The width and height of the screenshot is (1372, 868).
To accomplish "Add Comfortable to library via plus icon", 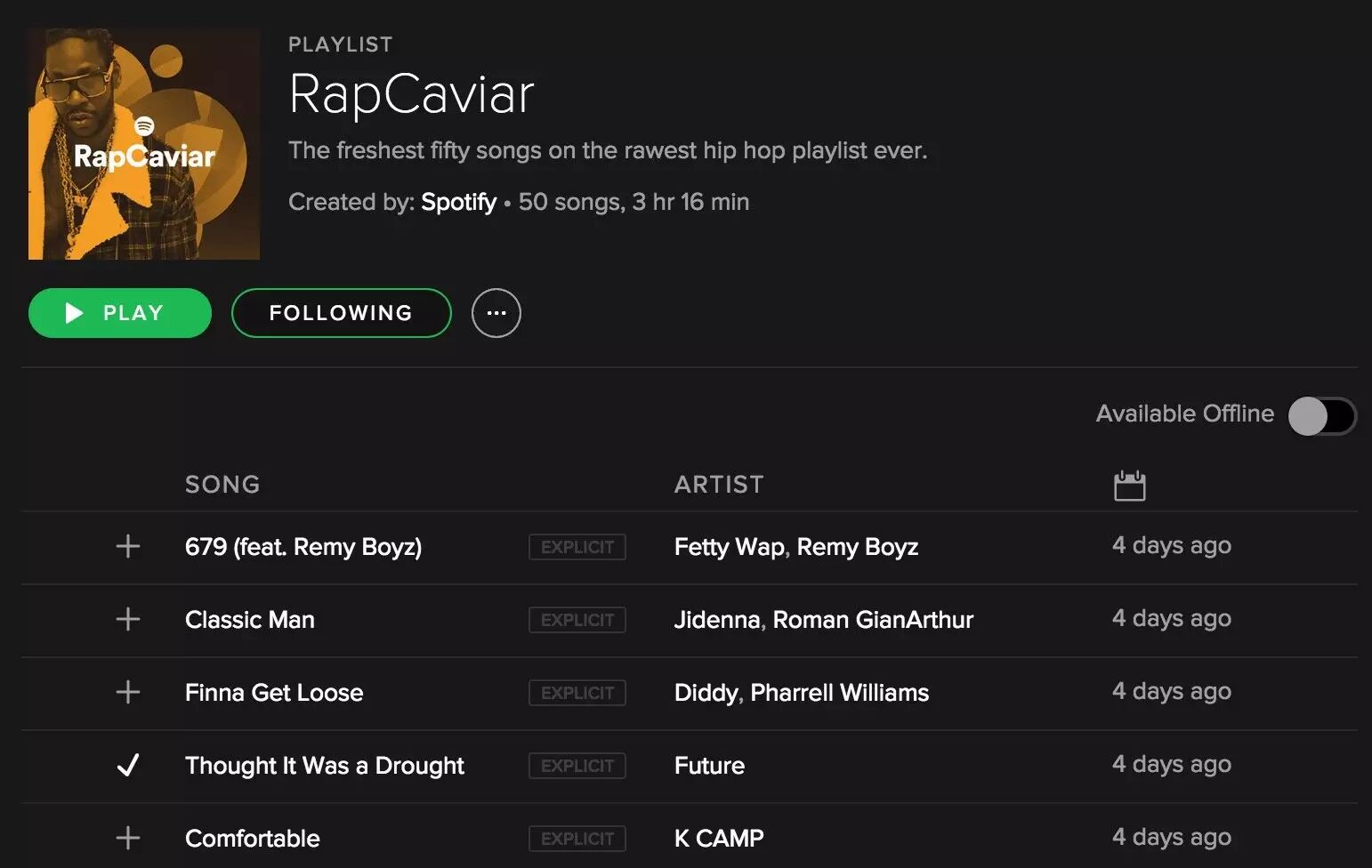I will [x=128, y=838].
